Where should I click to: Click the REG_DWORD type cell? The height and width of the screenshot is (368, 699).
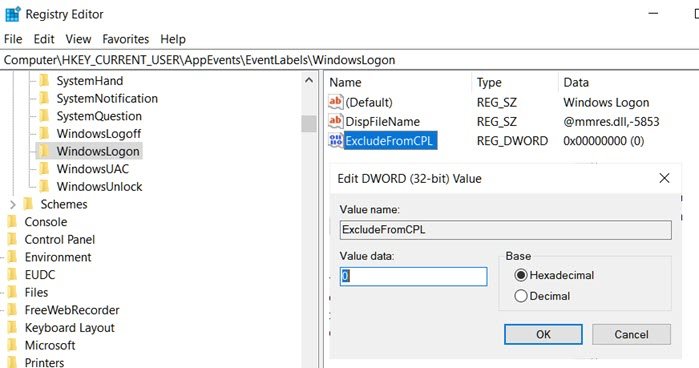[x=512, y=141]
